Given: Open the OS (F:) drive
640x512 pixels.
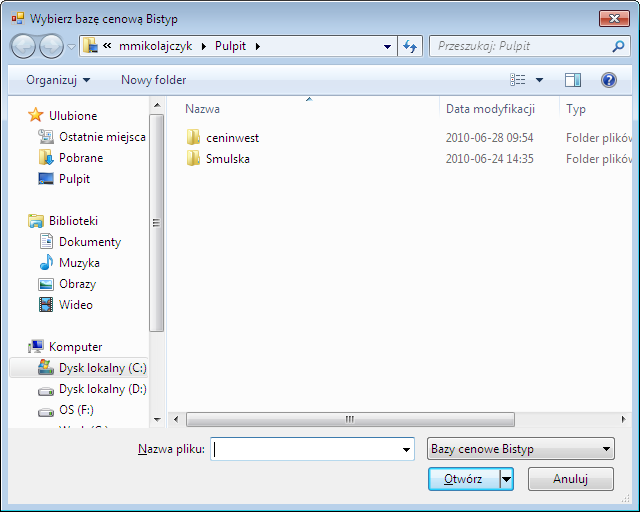Looking at the screenshot, I should (x=76, y=410).
